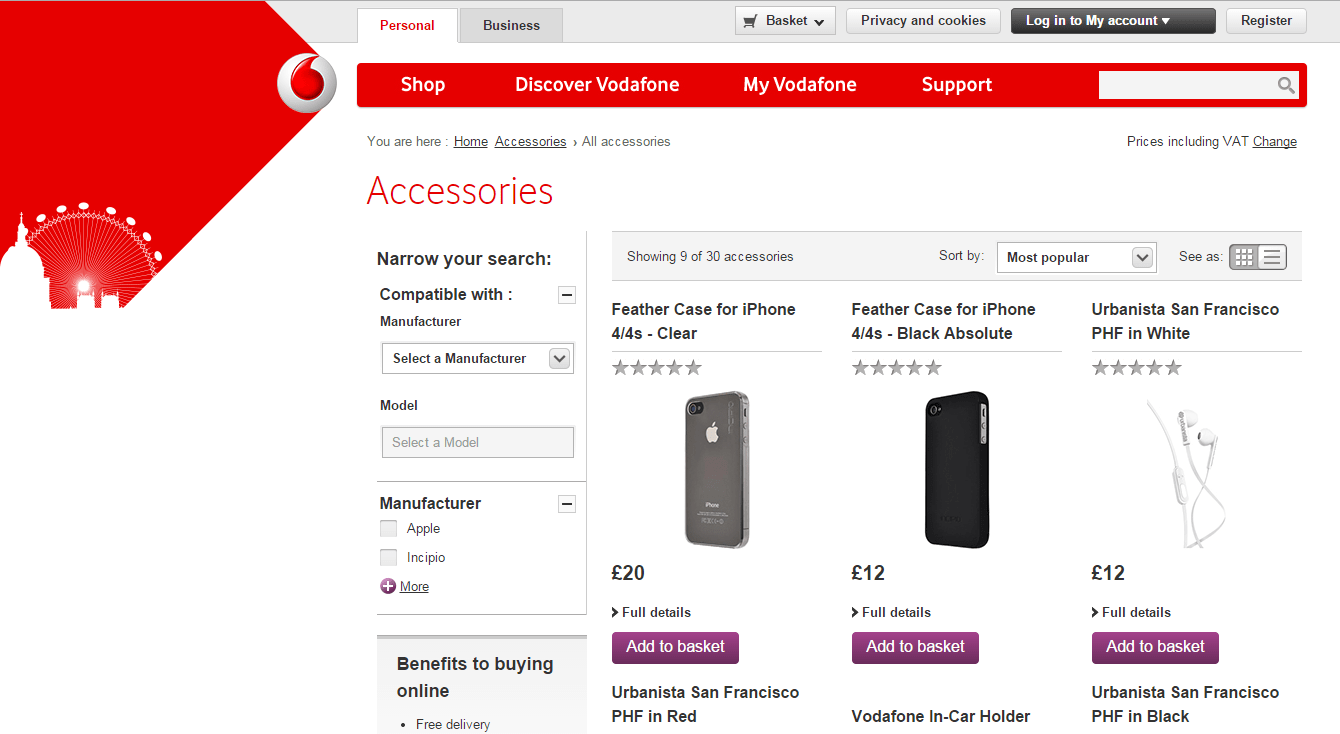Open Log in to My account menu
This screenshot has width=1340, height=734.
point(1113,21)
